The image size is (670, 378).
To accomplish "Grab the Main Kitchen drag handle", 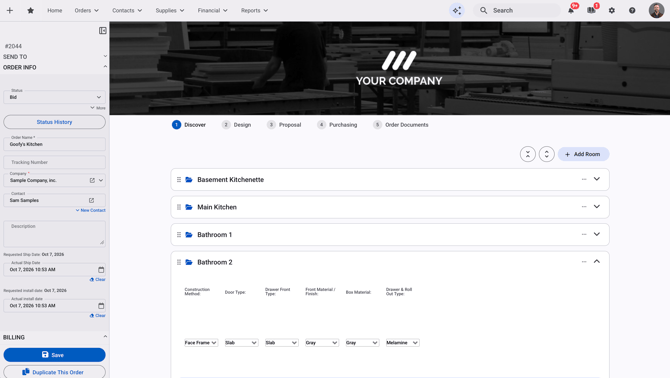I will 179,207.
